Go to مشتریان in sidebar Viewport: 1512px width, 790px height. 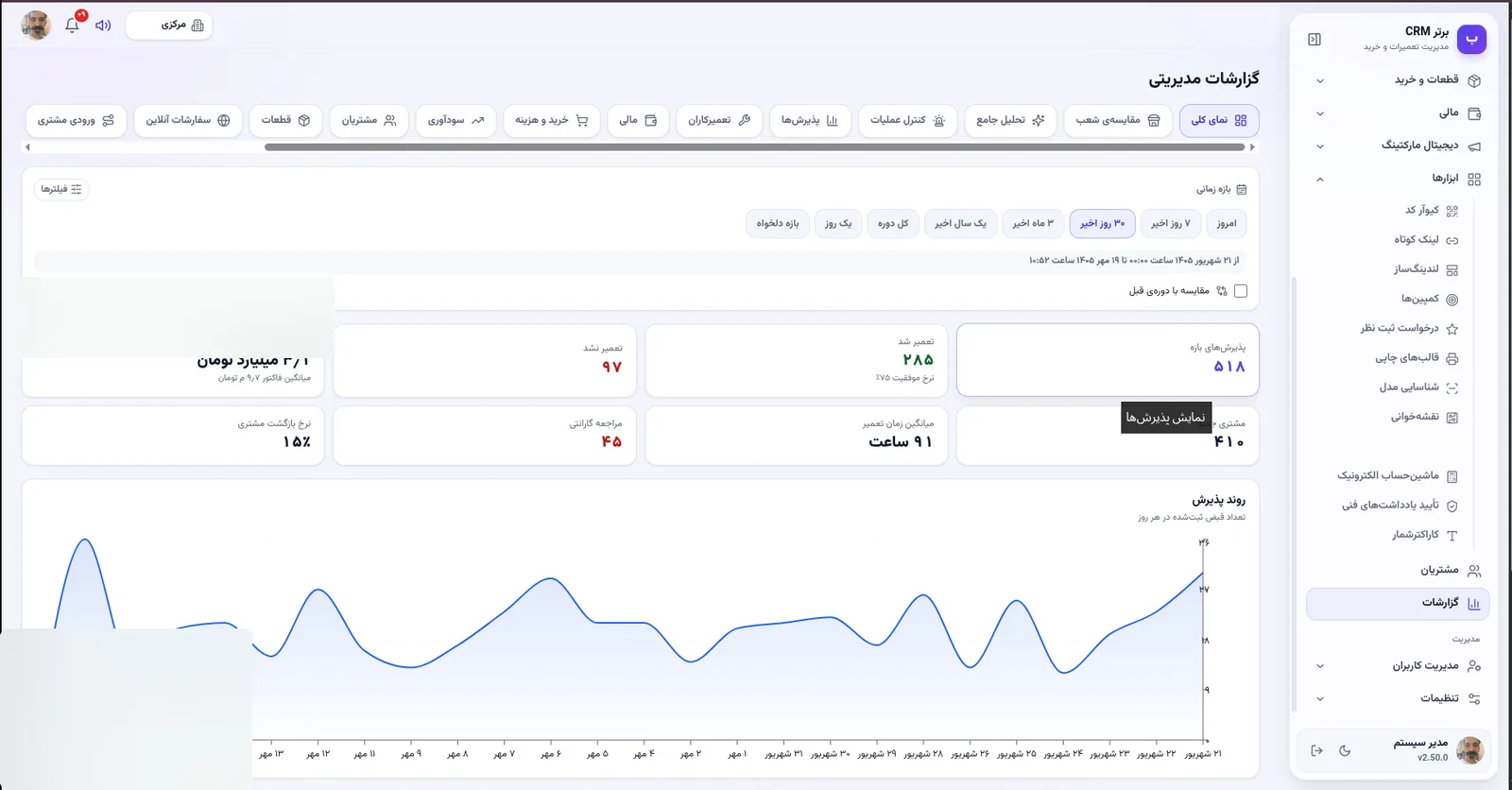tap(1398, 570)
